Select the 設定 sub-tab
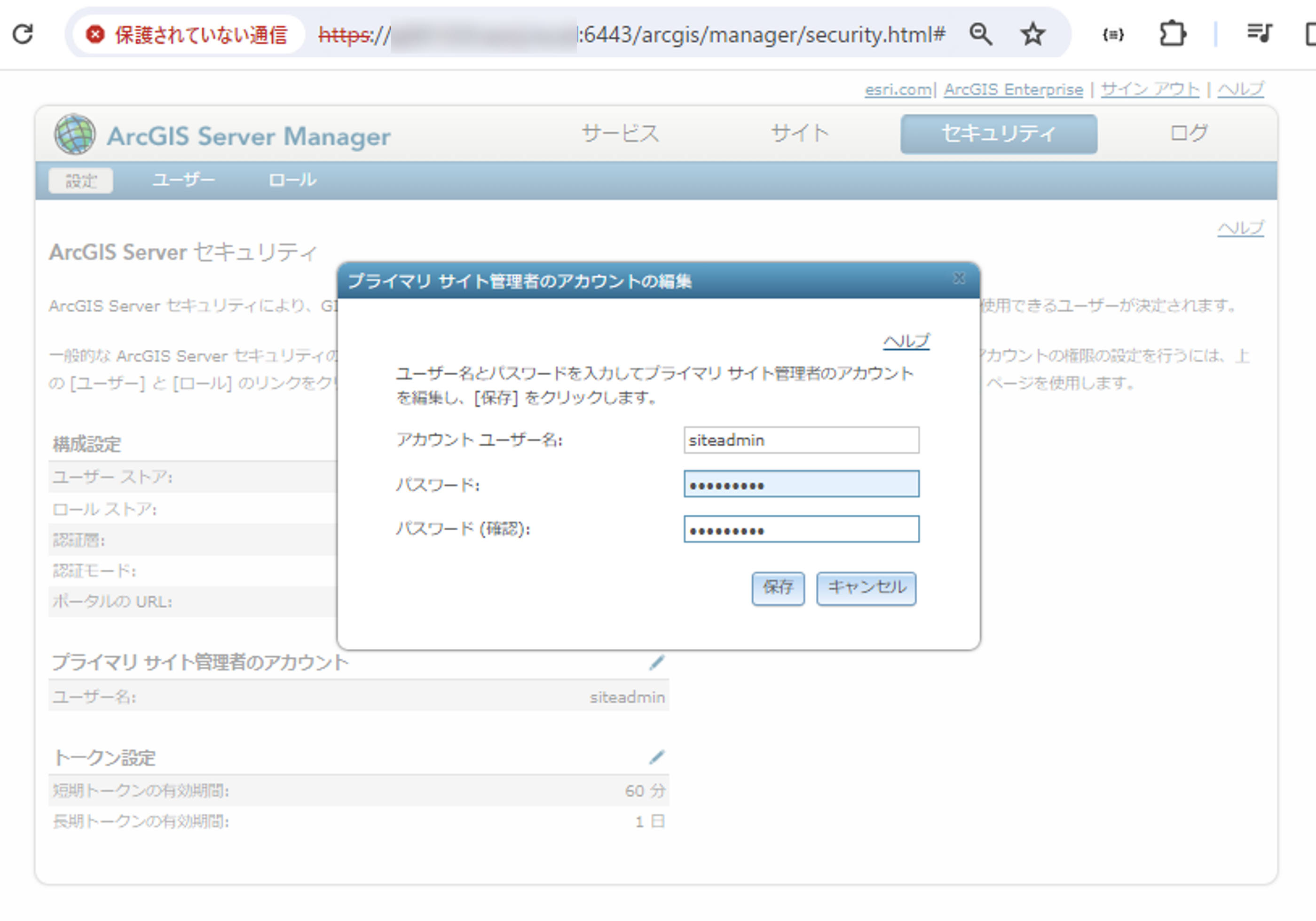 [x=81, y=181]
